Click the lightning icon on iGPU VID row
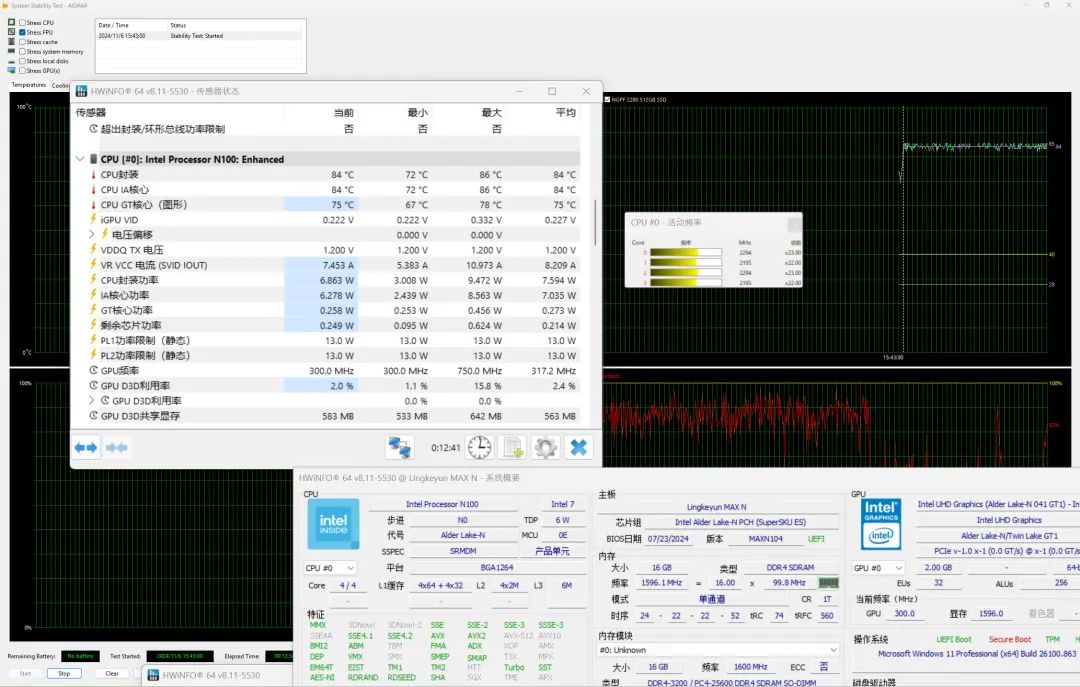The height and width of the screenshot is (687, 1080). (94, 220)
